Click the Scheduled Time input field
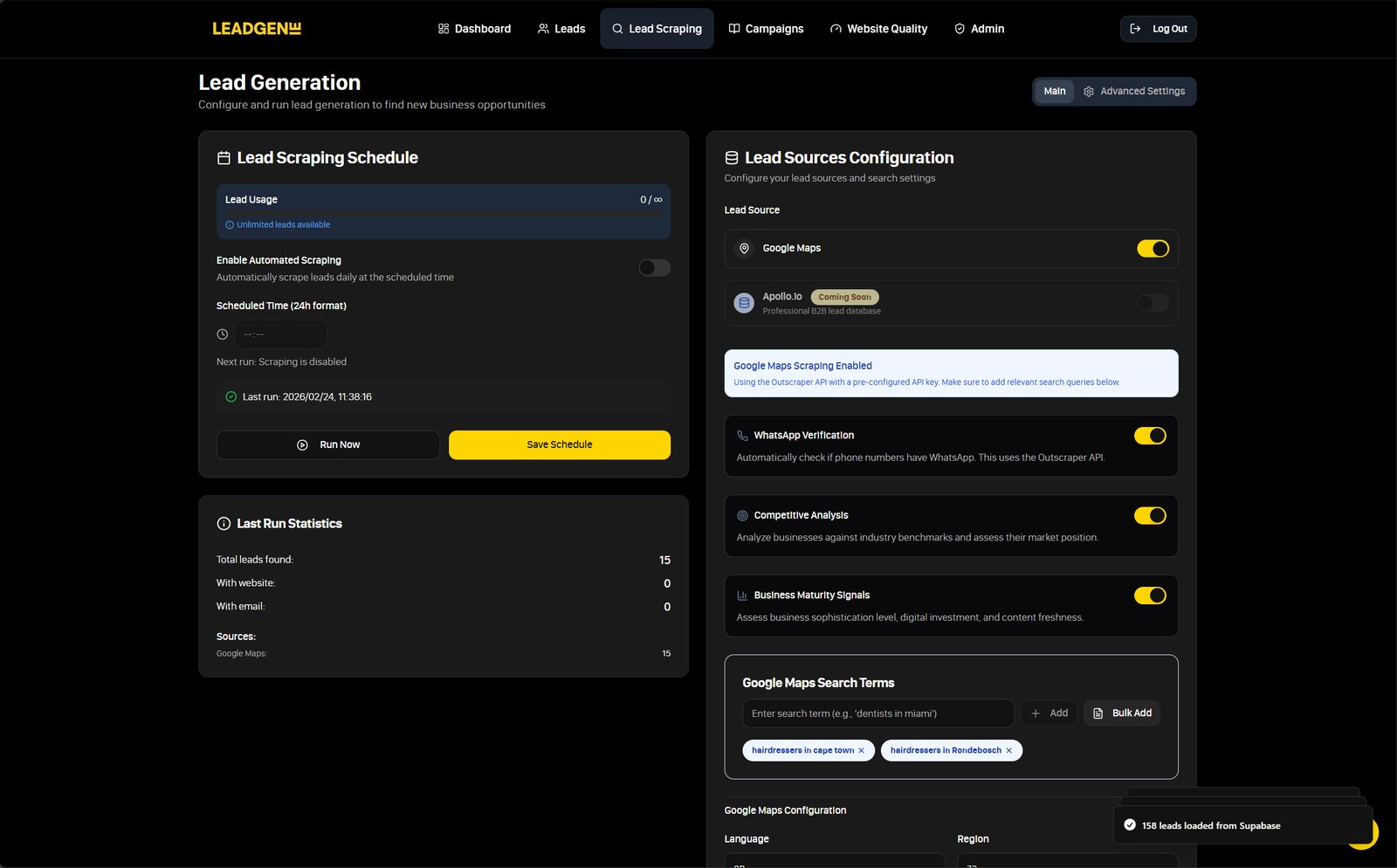1397x868 pixels. point(280,334)
